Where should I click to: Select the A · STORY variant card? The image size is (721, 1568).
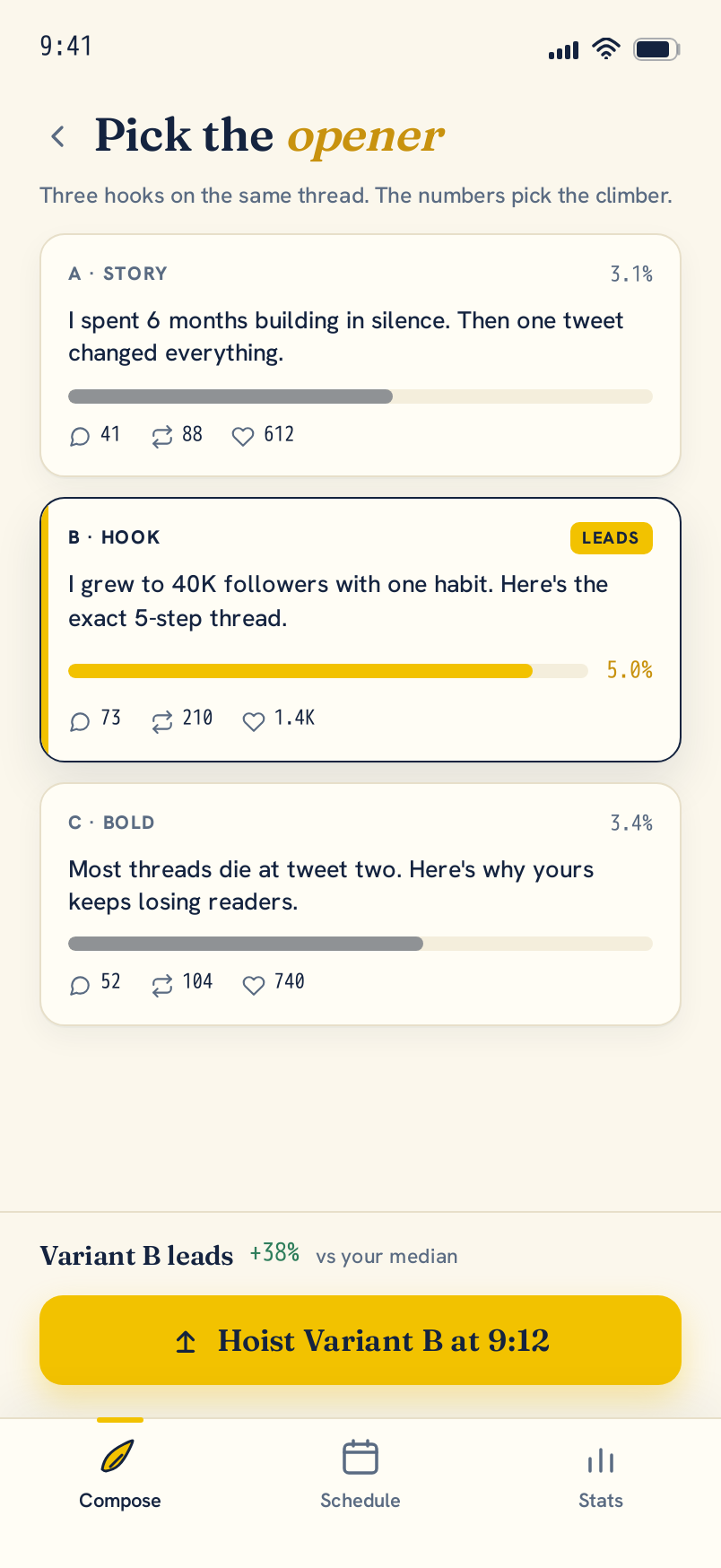pyautogui.click(x=360, y=355)
